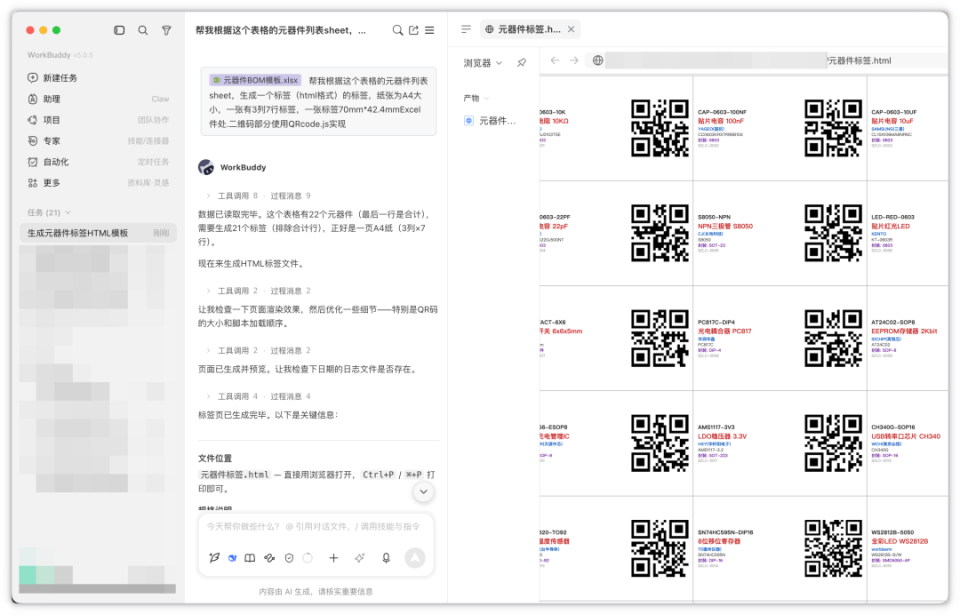Click the QR code of SN74HC595N-DIP16 label
Viewport: 960px width, 615px height.
tap(833, 548)
